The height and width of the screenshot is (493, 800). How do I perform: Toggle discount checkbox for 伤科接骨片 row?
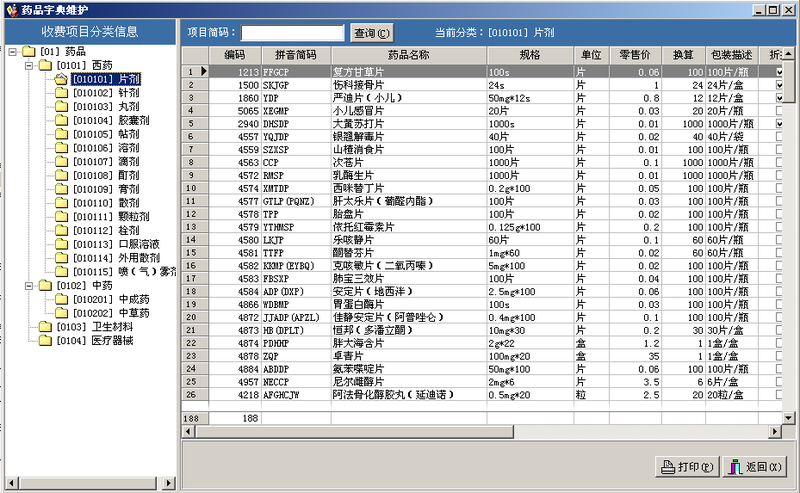coord(779,85)
